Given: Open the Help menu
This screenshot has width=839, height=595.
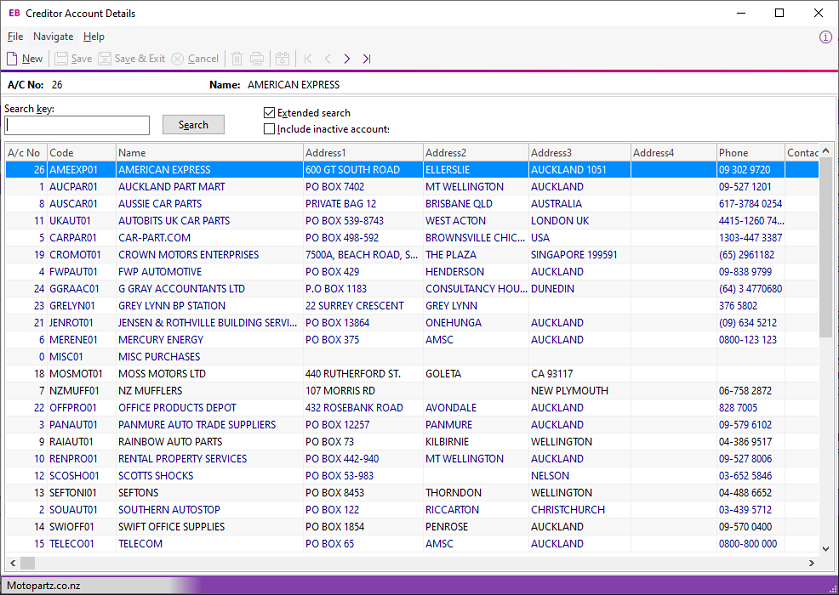Looking at the screenshot, I should click(94, 36).
